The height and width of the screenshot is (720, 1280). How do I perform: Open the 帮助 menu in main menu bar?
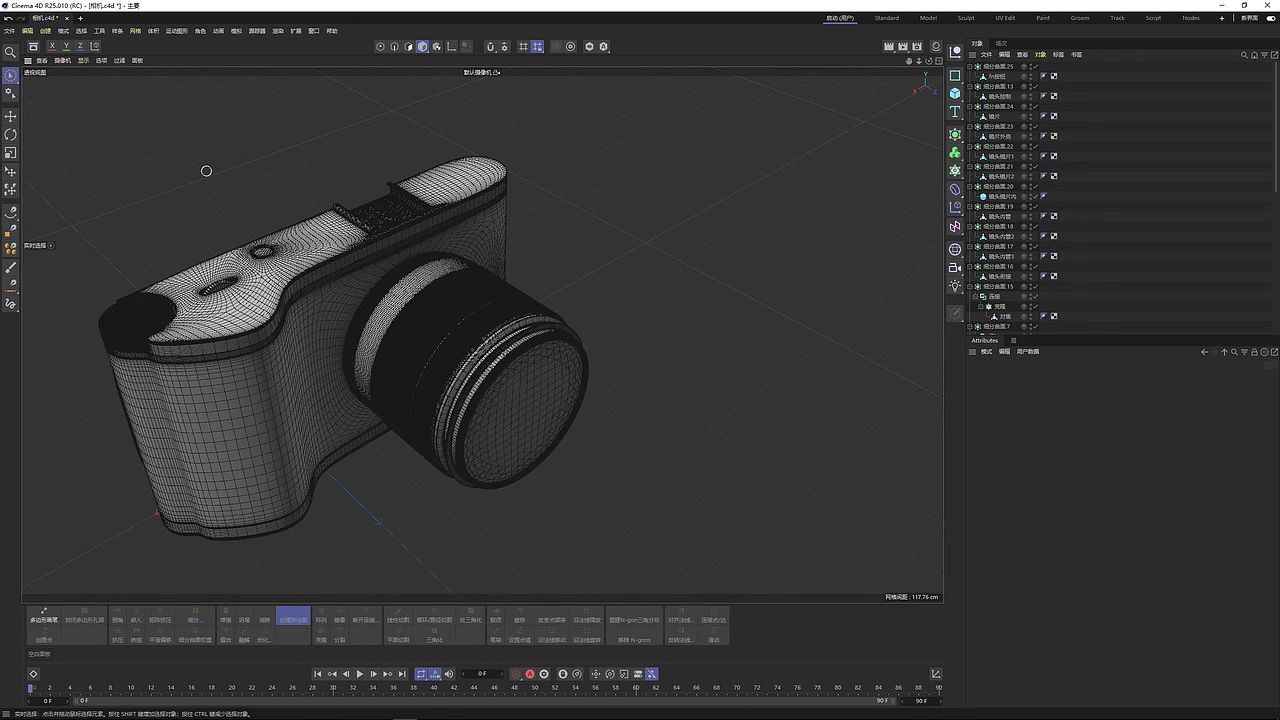point(332,31)
